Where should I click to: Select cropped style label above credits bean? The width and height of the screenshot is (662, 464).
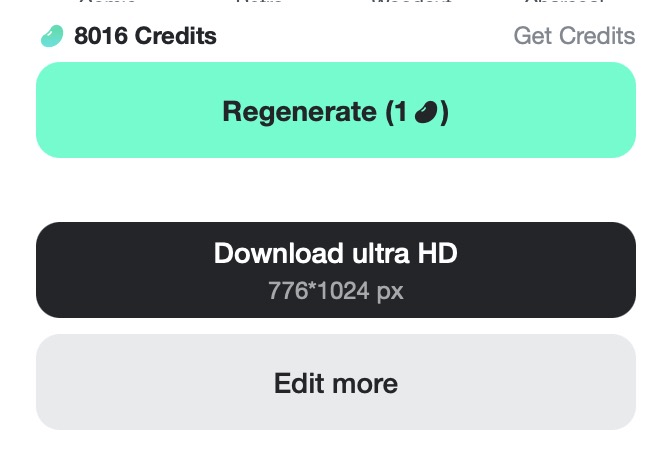tap(107, 2)
